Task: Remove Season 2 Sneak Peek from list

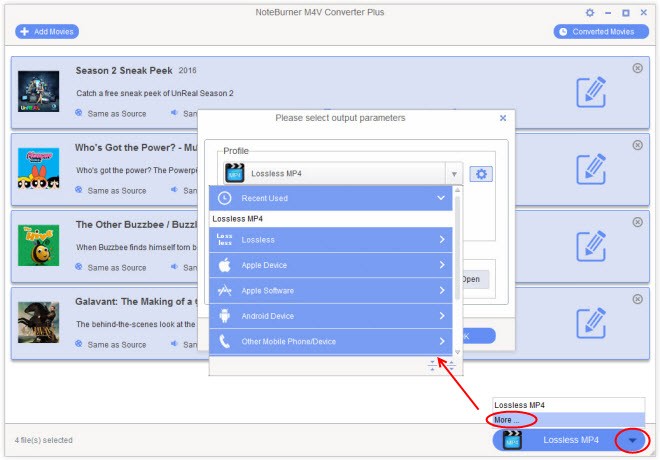Action: 637,68
